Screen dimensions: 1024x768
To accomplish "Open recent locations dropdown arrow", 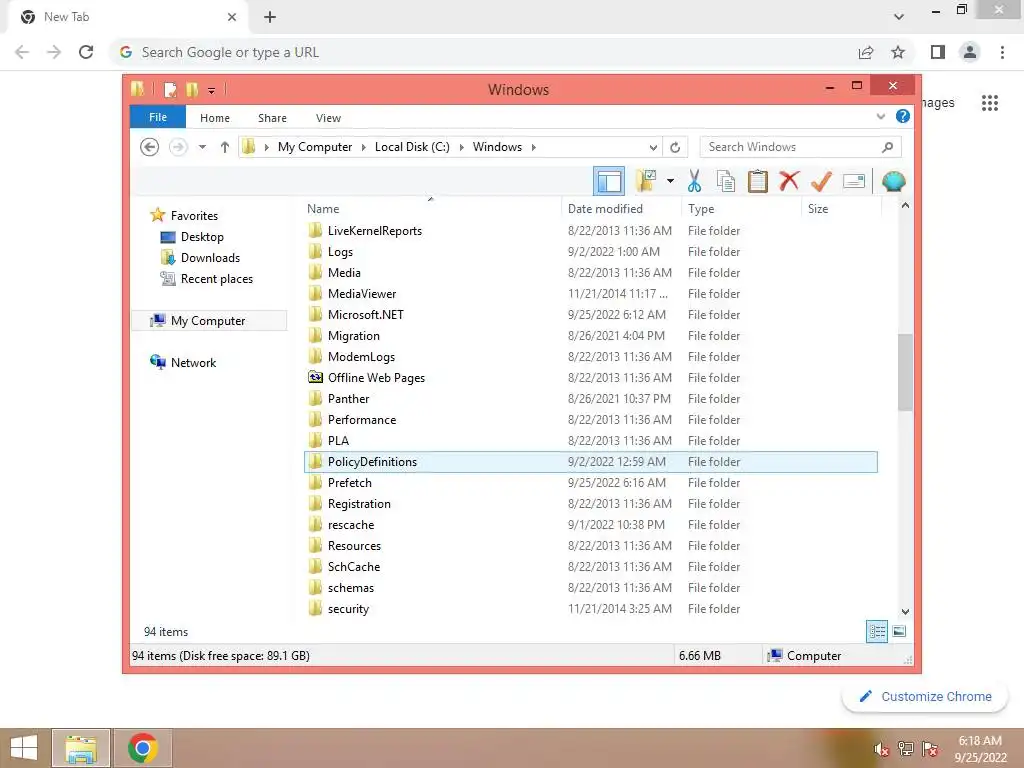I will coord(202,147).
